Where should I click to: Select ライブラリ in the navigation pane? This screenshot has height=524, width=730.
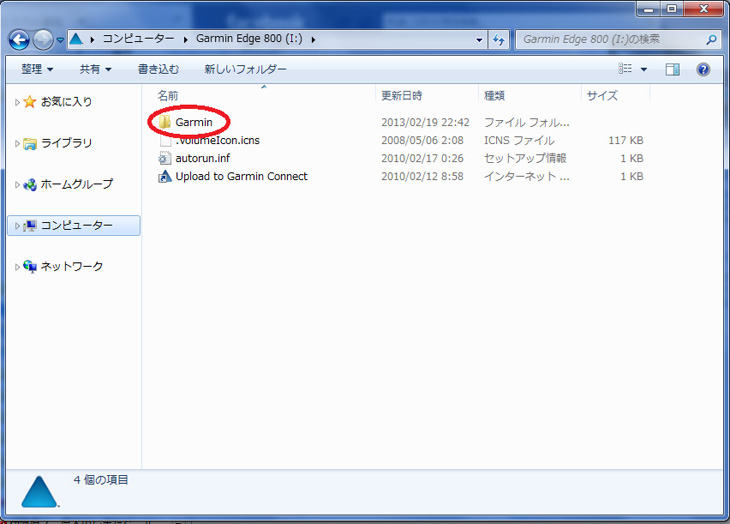pyautogui.click(x=67, y=143)
